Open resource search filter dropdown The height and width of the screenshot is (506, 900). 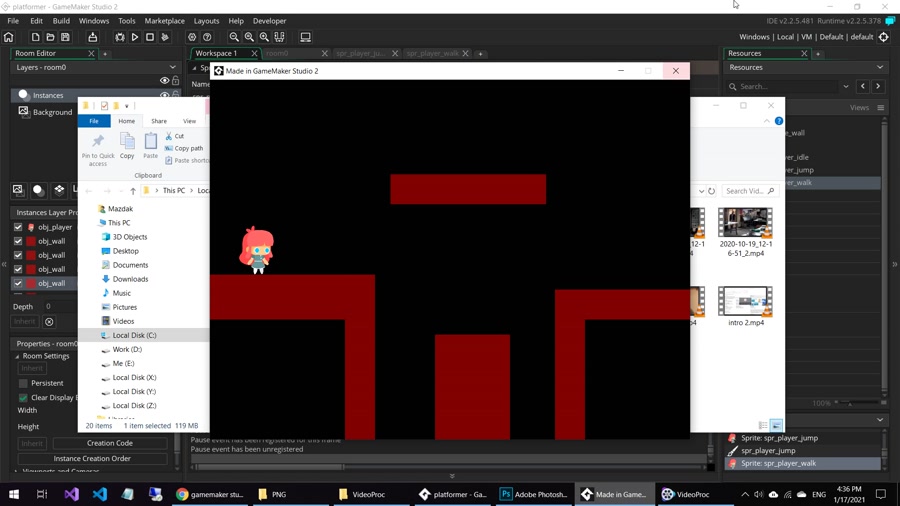point(846,87)
